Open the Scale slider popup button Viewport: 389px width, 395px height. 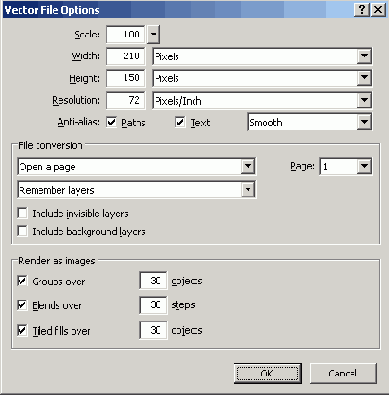pos(153,34)
